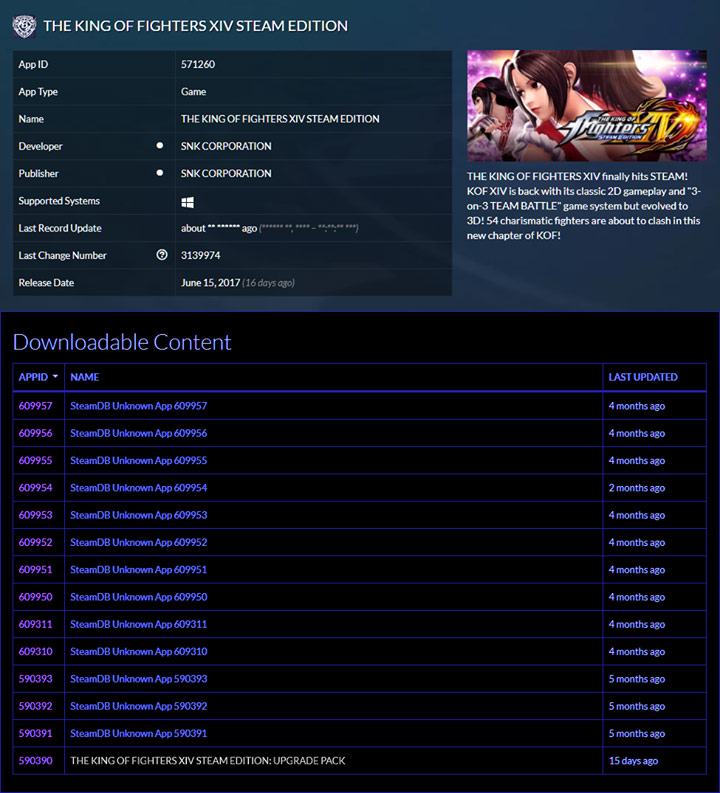The image size is (720, 793).
Task: Open SteamDB Unknown App 590391 link
Action: 139,734
